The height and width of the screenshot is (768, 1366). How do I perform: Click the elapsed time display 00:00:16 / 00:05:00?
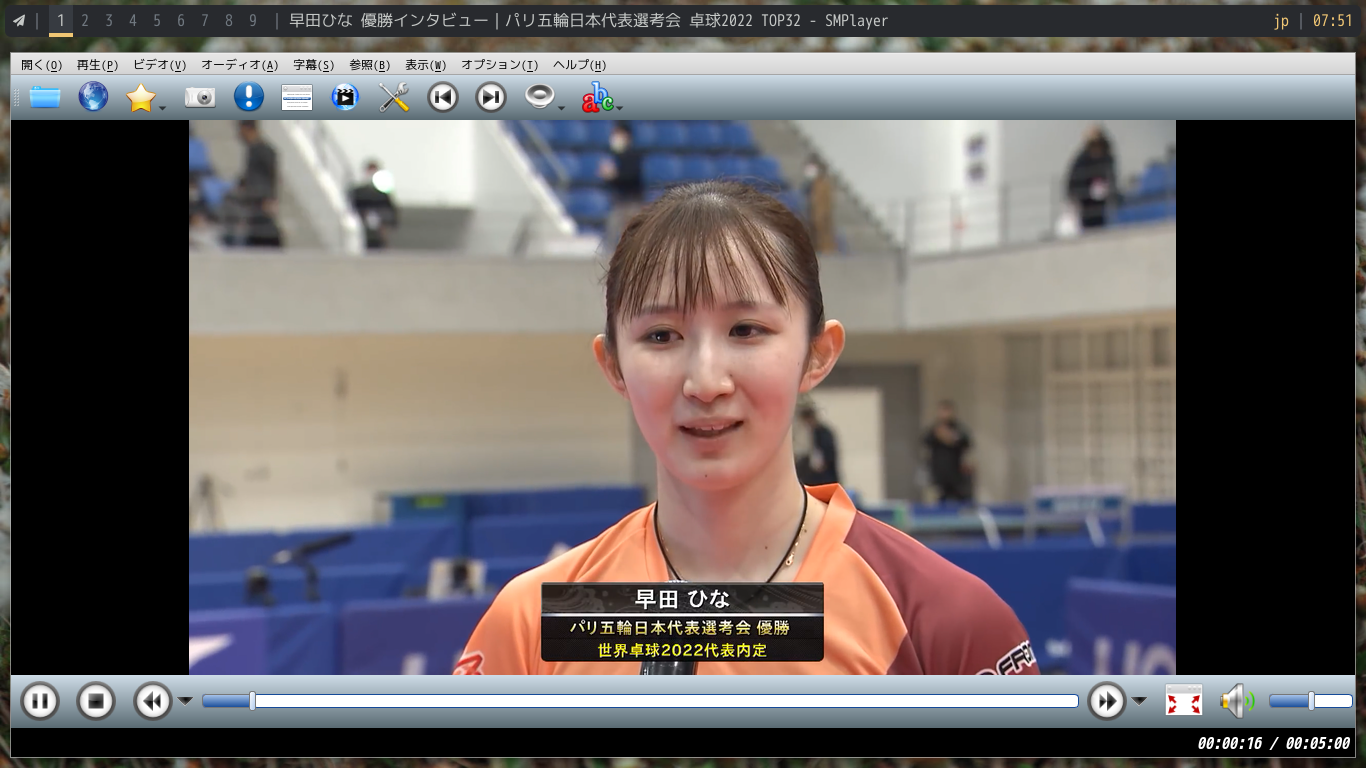(1273, 743)
